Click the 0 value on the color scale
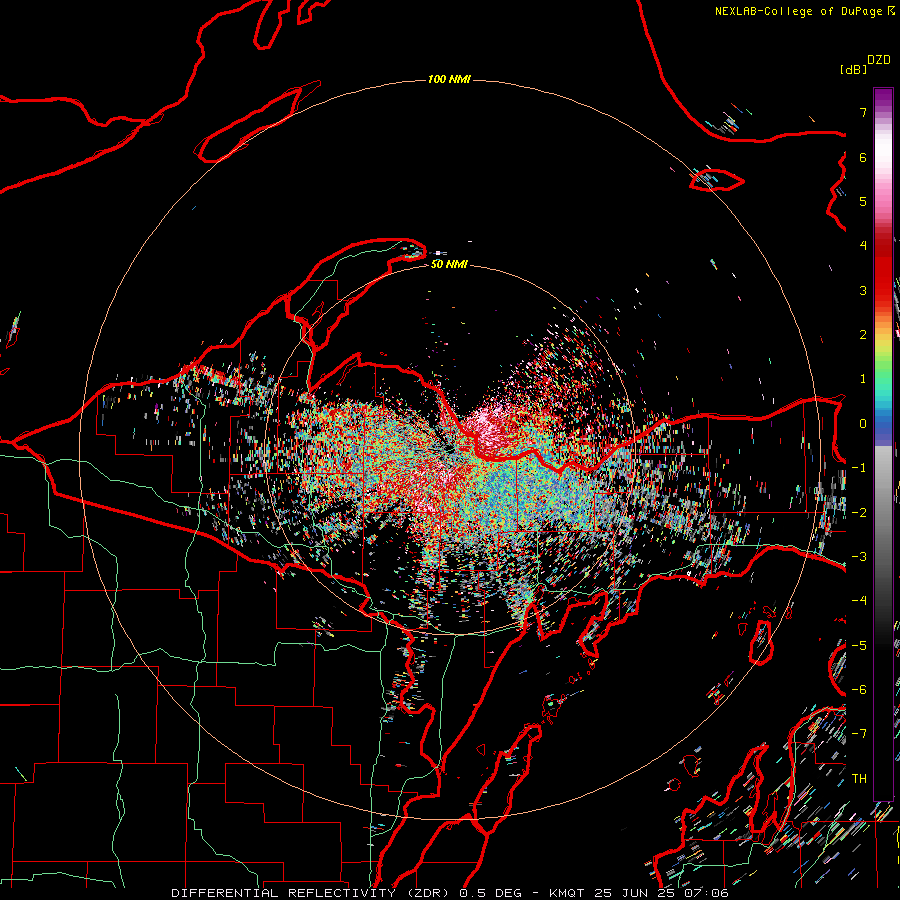 (863, 424)
